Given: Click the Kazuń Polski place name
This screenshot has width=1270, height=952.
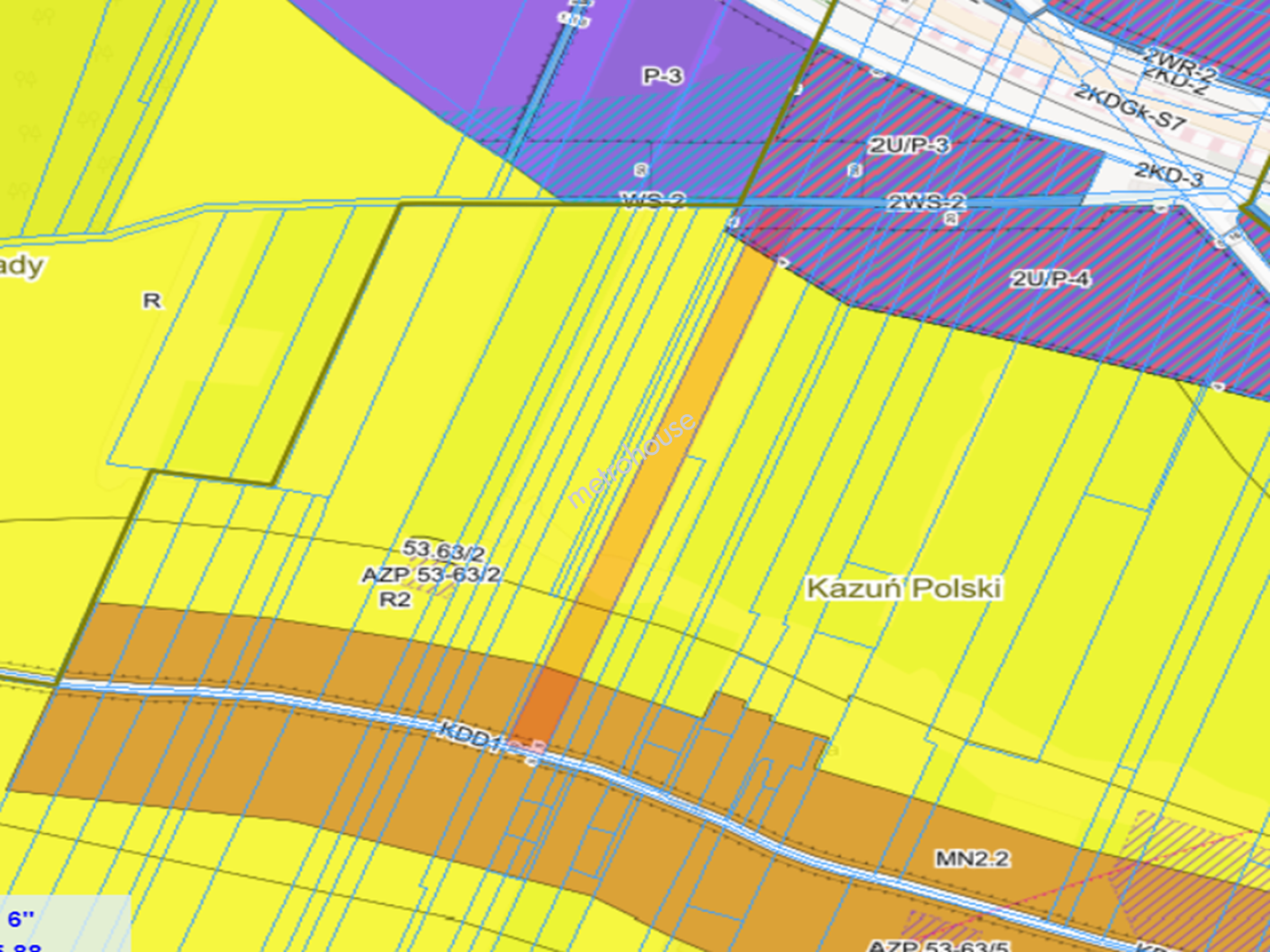Looking at the screenshot, I should (905, 588).
